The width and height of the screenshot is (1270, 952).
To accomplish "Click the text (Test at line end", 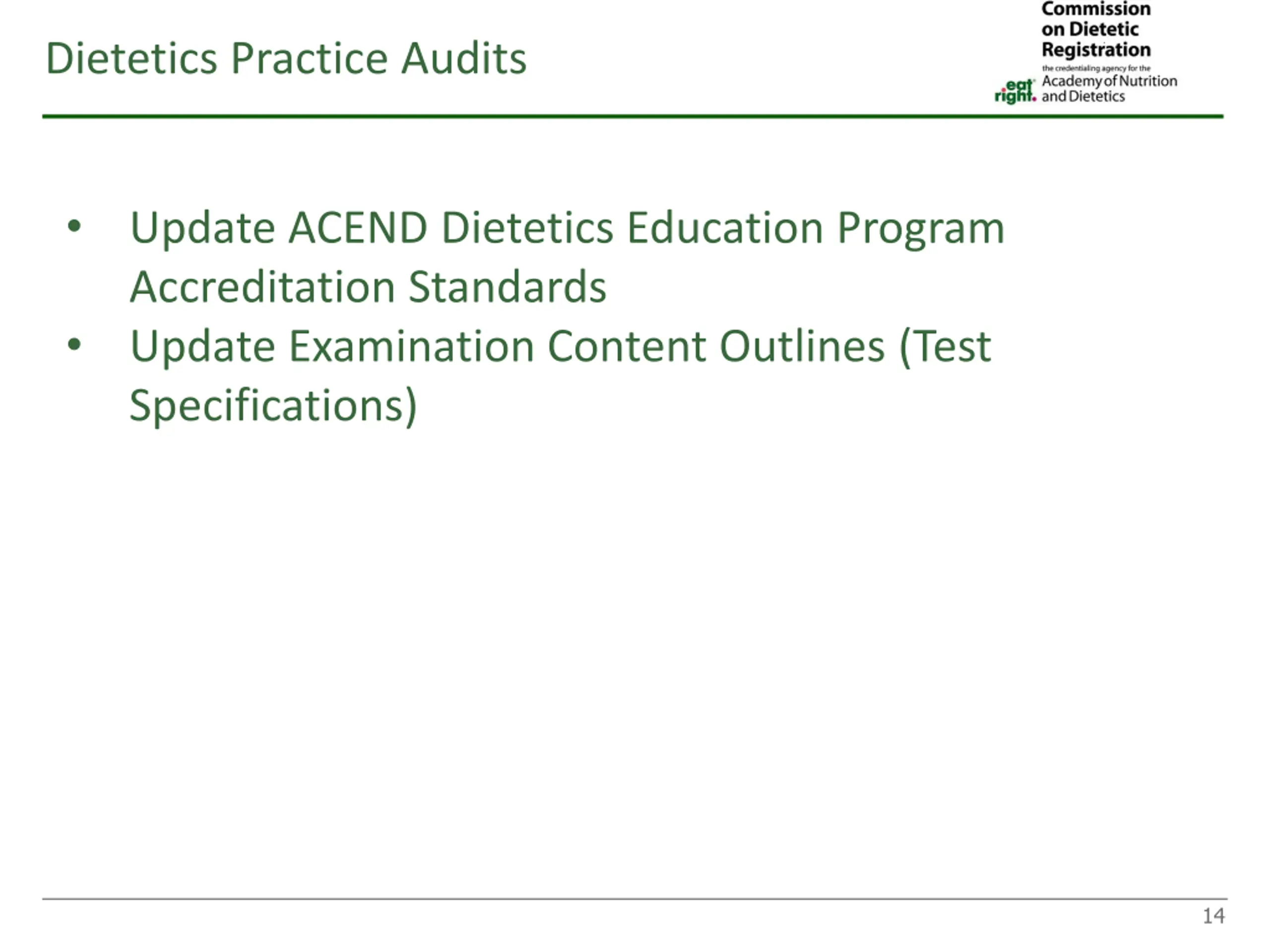I will pos(945,348).
